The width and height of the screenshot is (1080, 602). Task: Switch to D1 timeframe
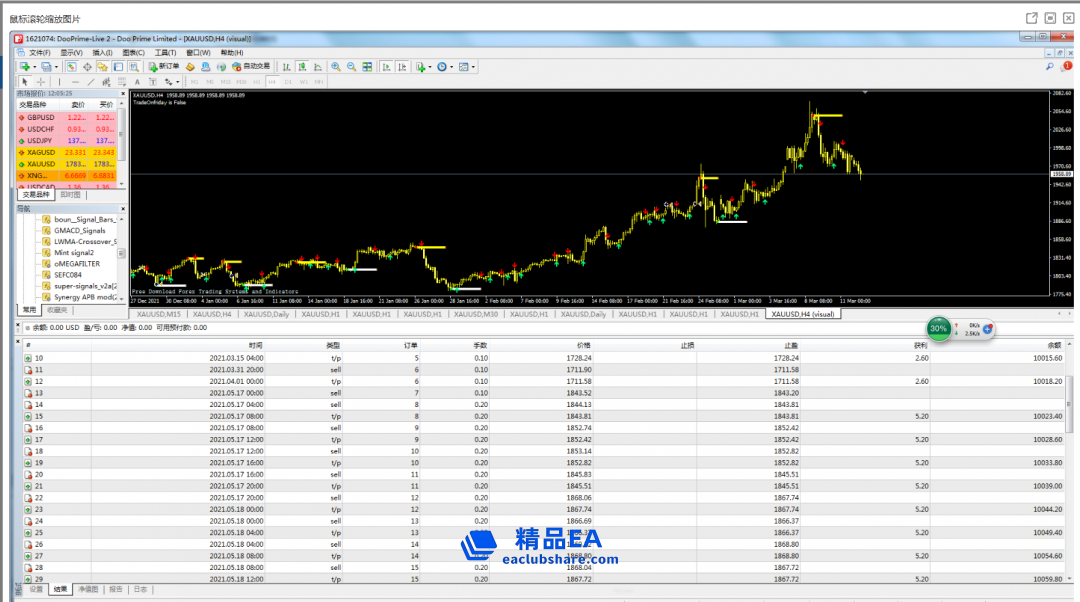(287, 82)
